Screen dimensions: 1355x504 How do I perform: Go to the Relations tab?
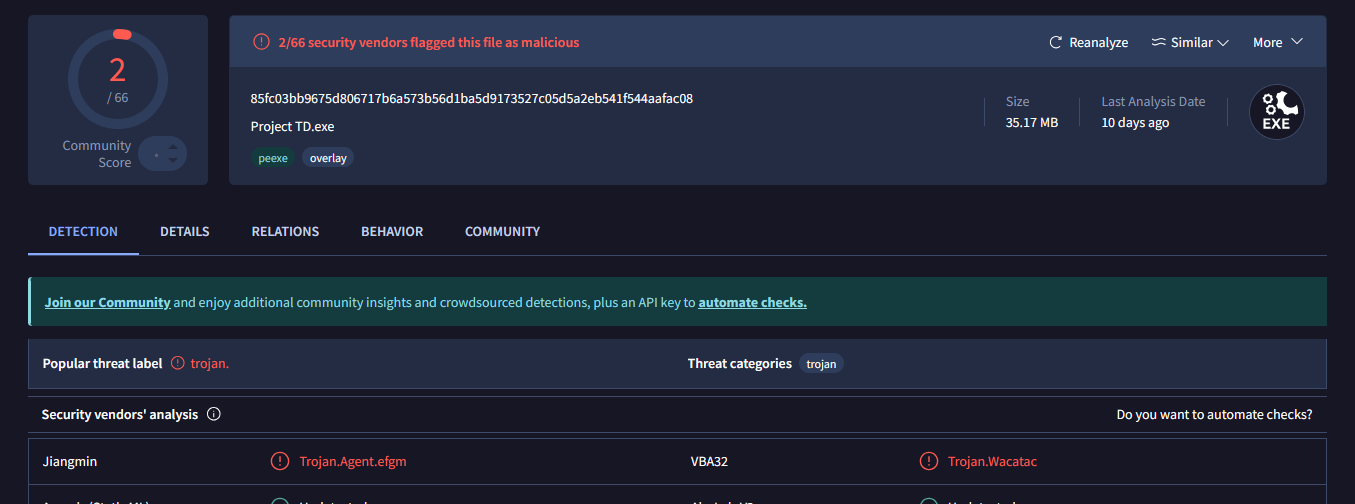[285, 231]
